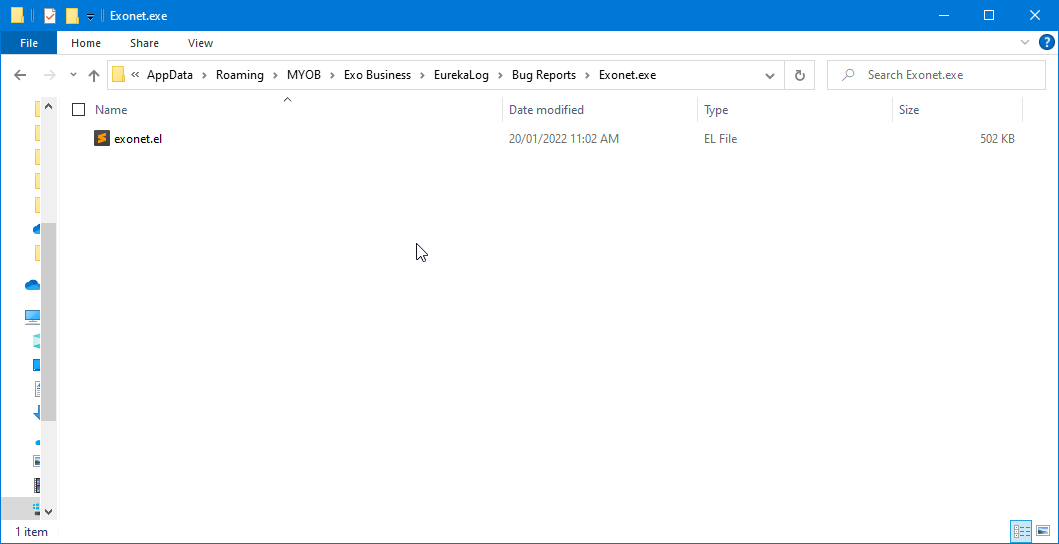Click the New folder quick access icon
Viewport: 1059px width, 544px height.
click(72, 16)
